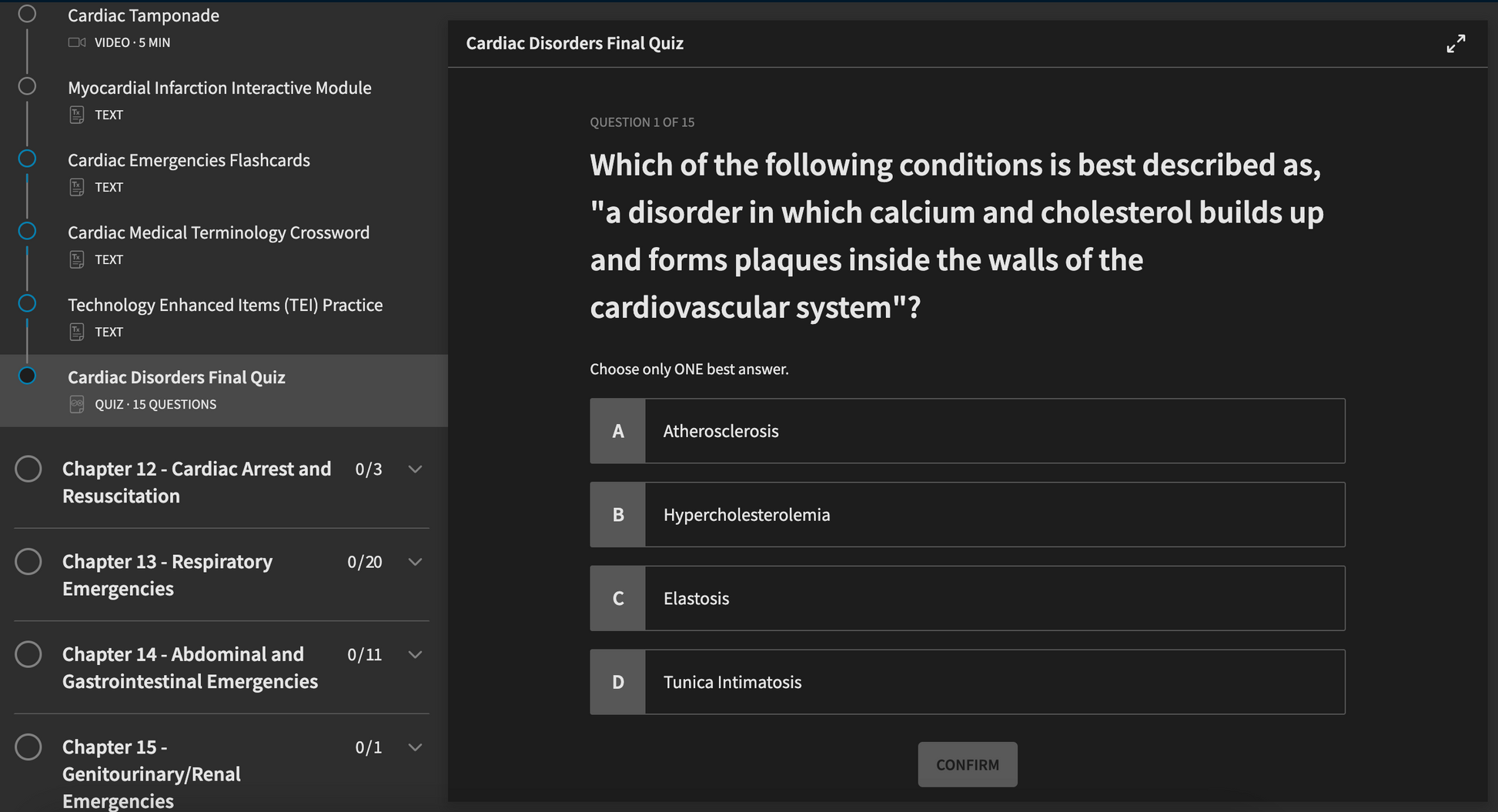Click text icon under Technology Enhanced Items Practice

tap(77, 332)
